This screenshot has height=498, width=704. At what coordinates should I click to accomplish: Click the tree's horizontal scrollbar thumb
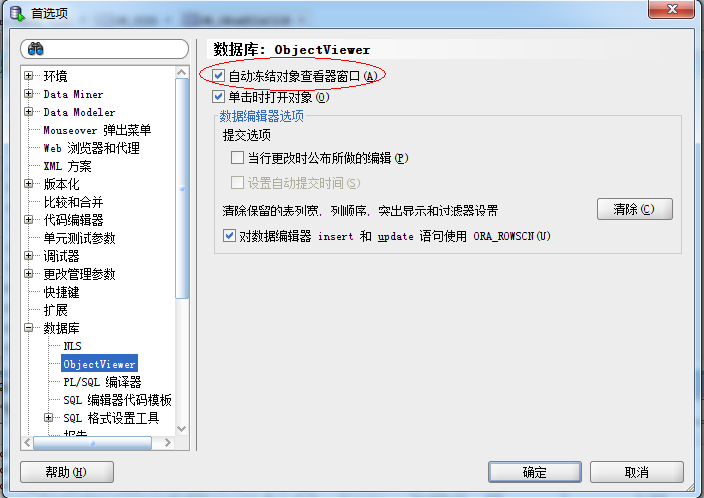[x=92, y=443]
